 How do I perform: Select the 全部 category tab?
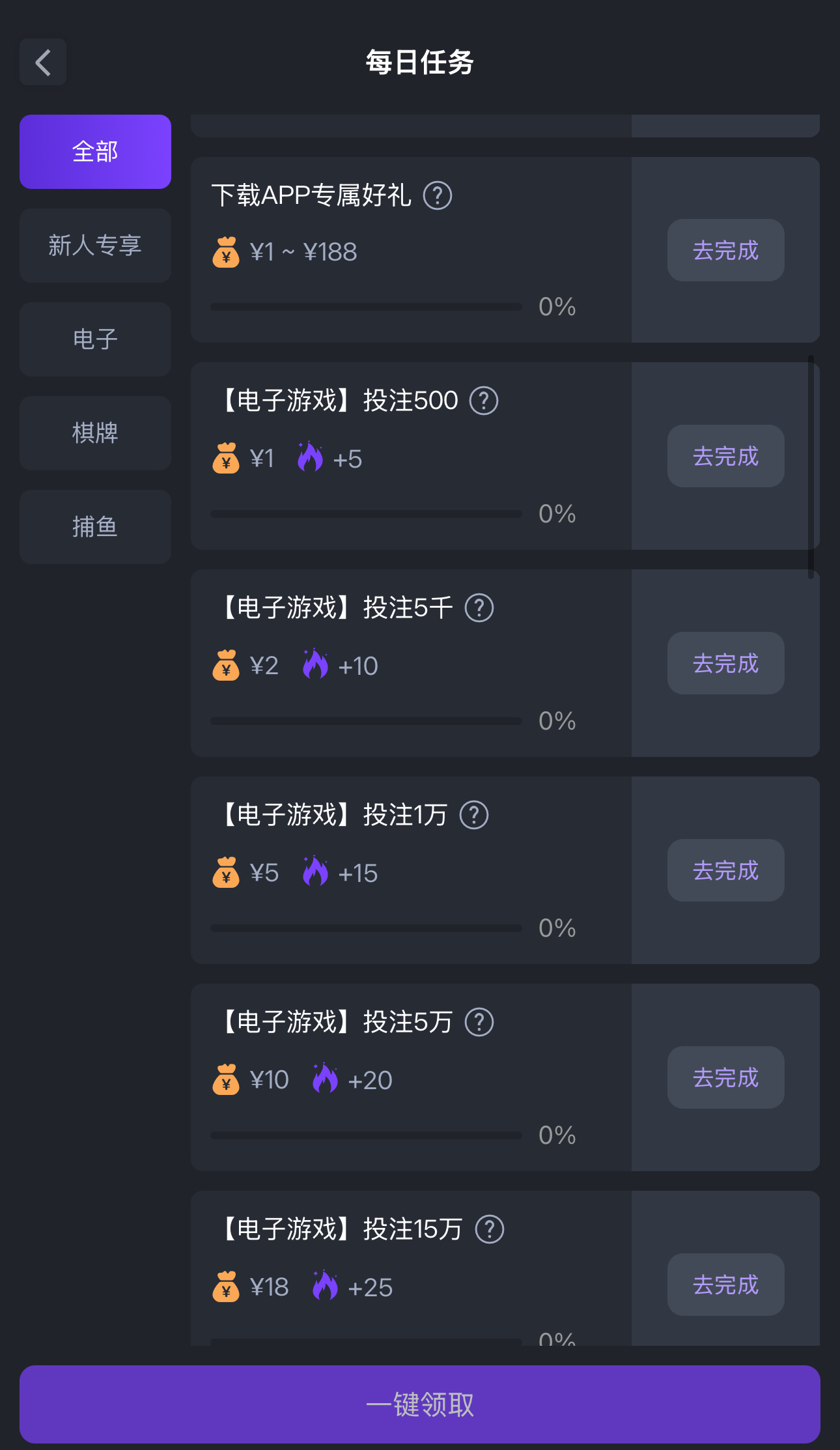click(x=95, y=152)
